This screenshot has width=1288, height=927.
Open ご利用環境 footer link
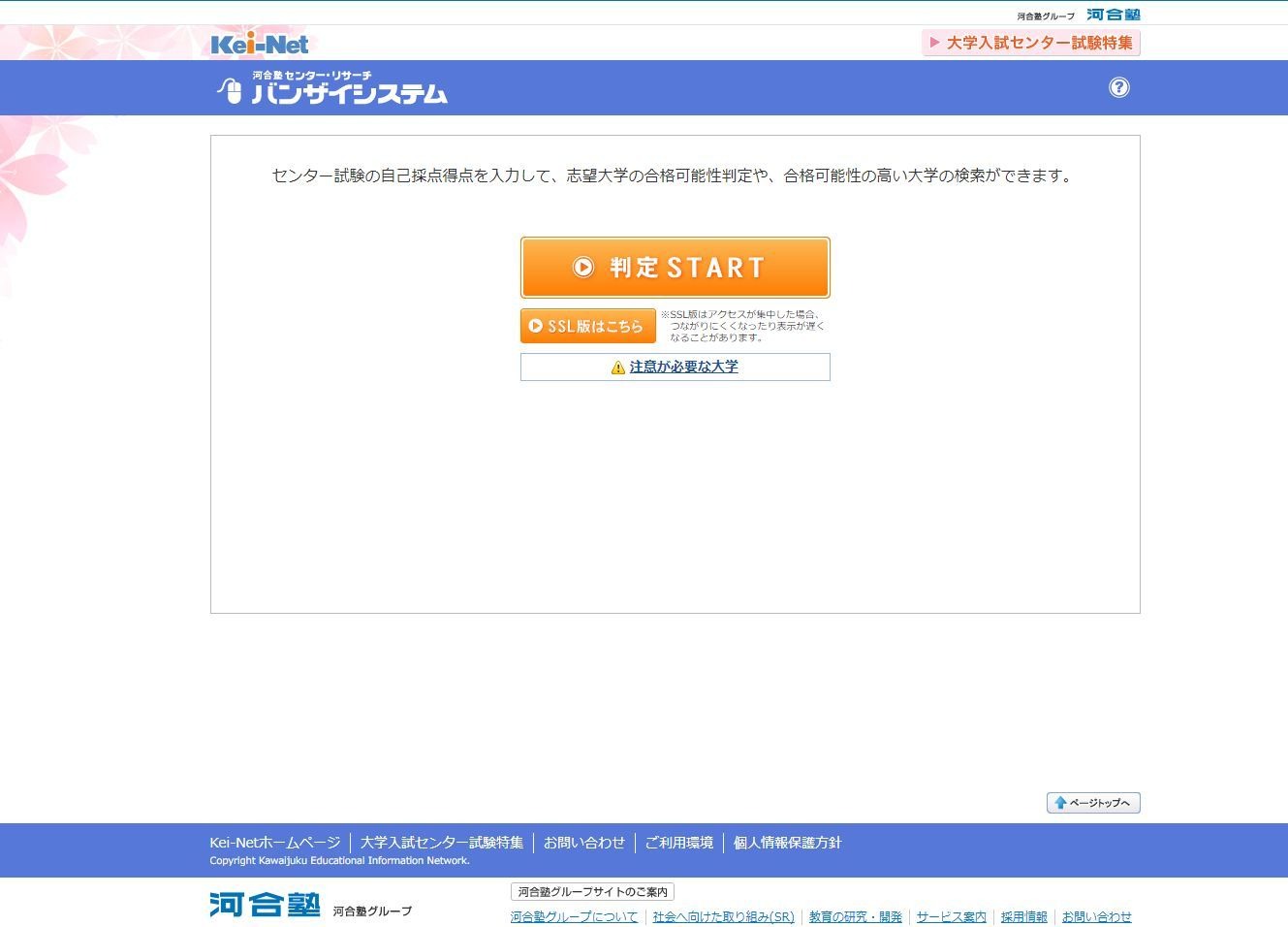679,843
